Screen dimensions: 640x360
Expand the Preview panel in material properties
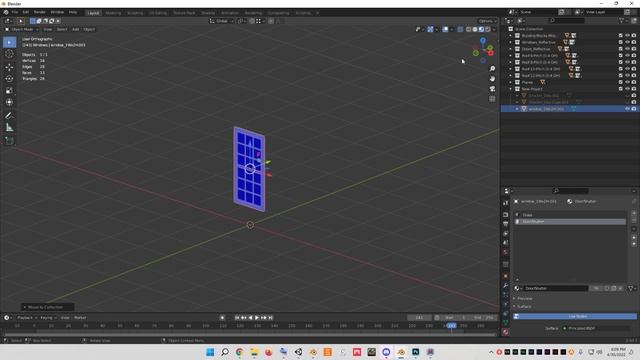[524, 299]
